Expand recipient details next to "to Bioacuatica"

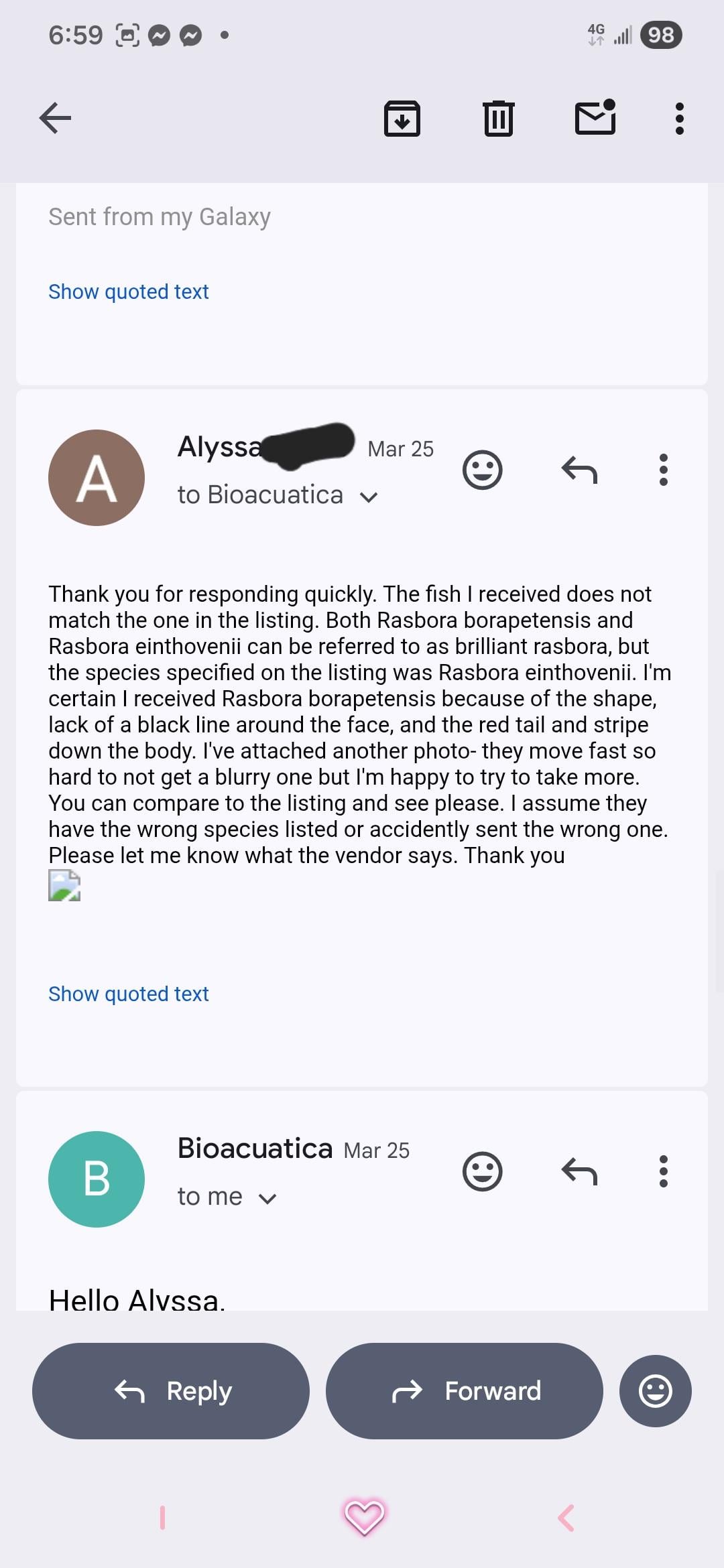[369, 497]
